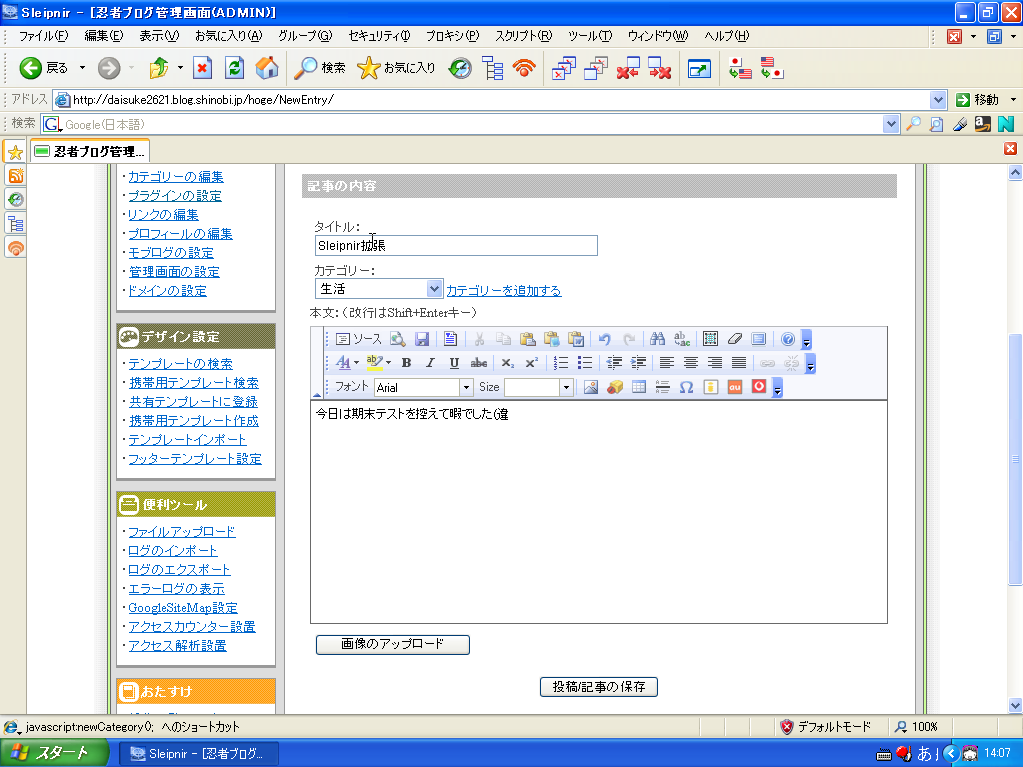The image size is (1023, 767).
Task: Expand the address bar dropdown
Action: coord(938,100)
